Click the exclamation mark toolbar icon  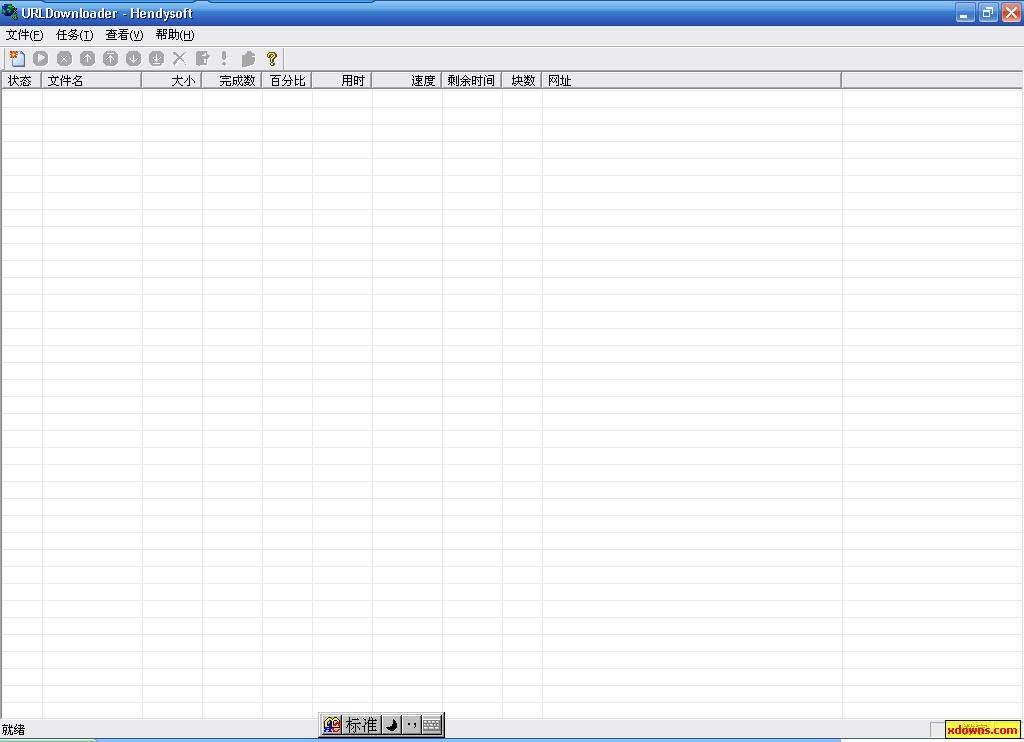[x=224, y=59]
